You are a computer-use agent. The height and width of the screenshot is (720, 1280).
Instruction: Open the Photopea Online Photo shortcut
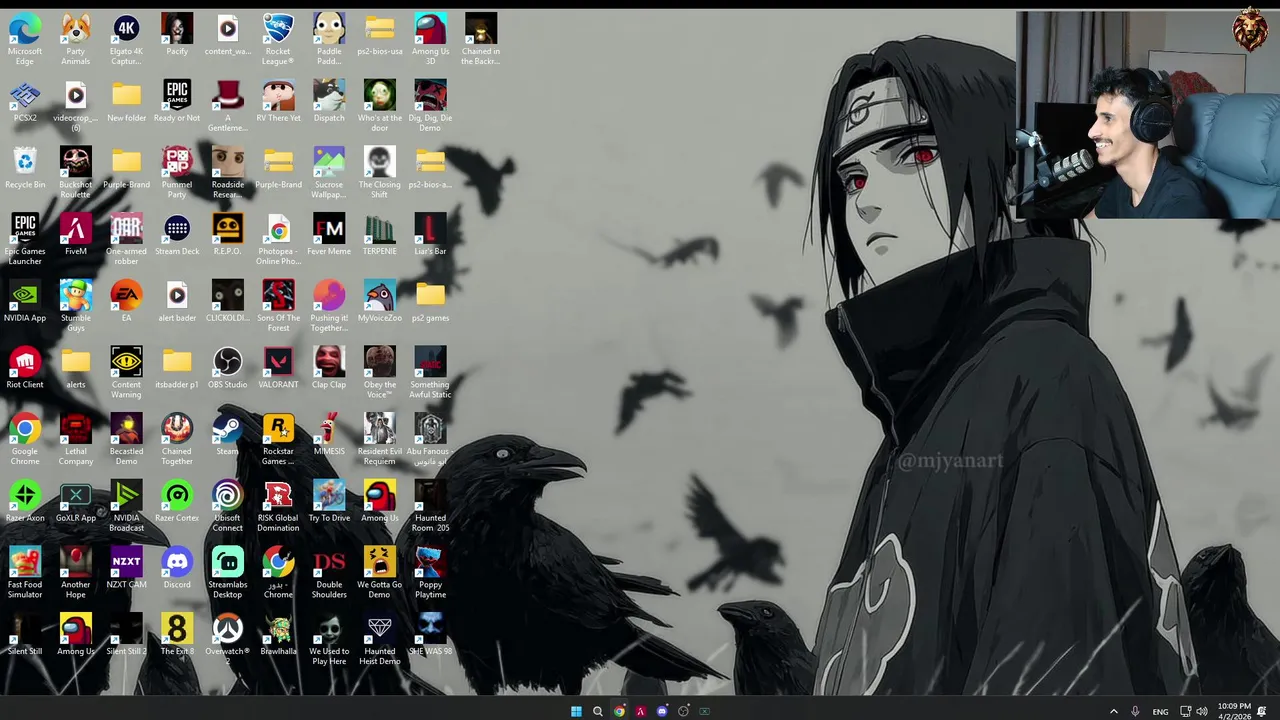pos(278,239)
